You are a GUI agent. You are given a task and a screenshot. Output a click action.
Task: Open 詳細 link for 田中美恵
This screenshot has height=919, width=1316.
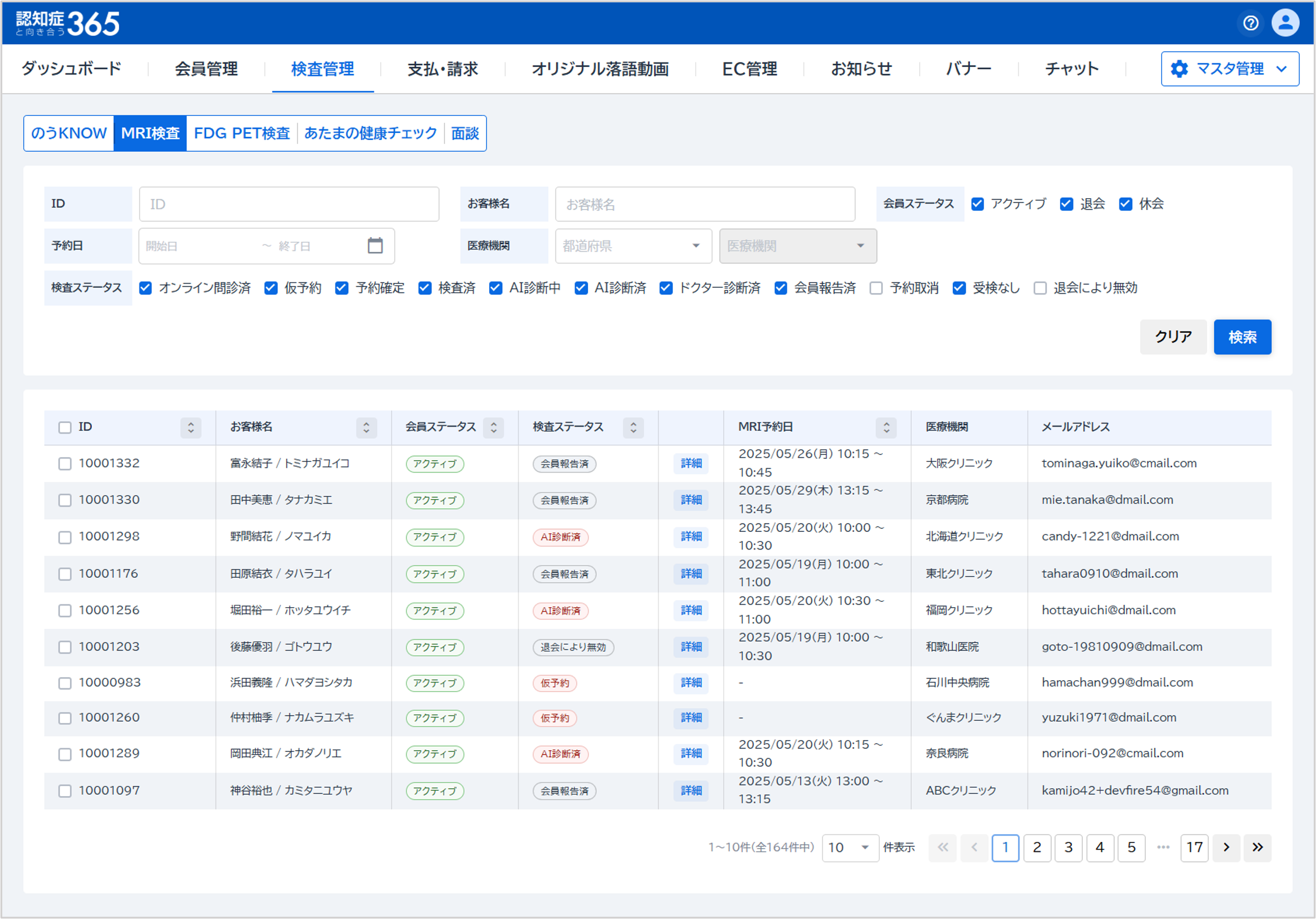point(691,500)
